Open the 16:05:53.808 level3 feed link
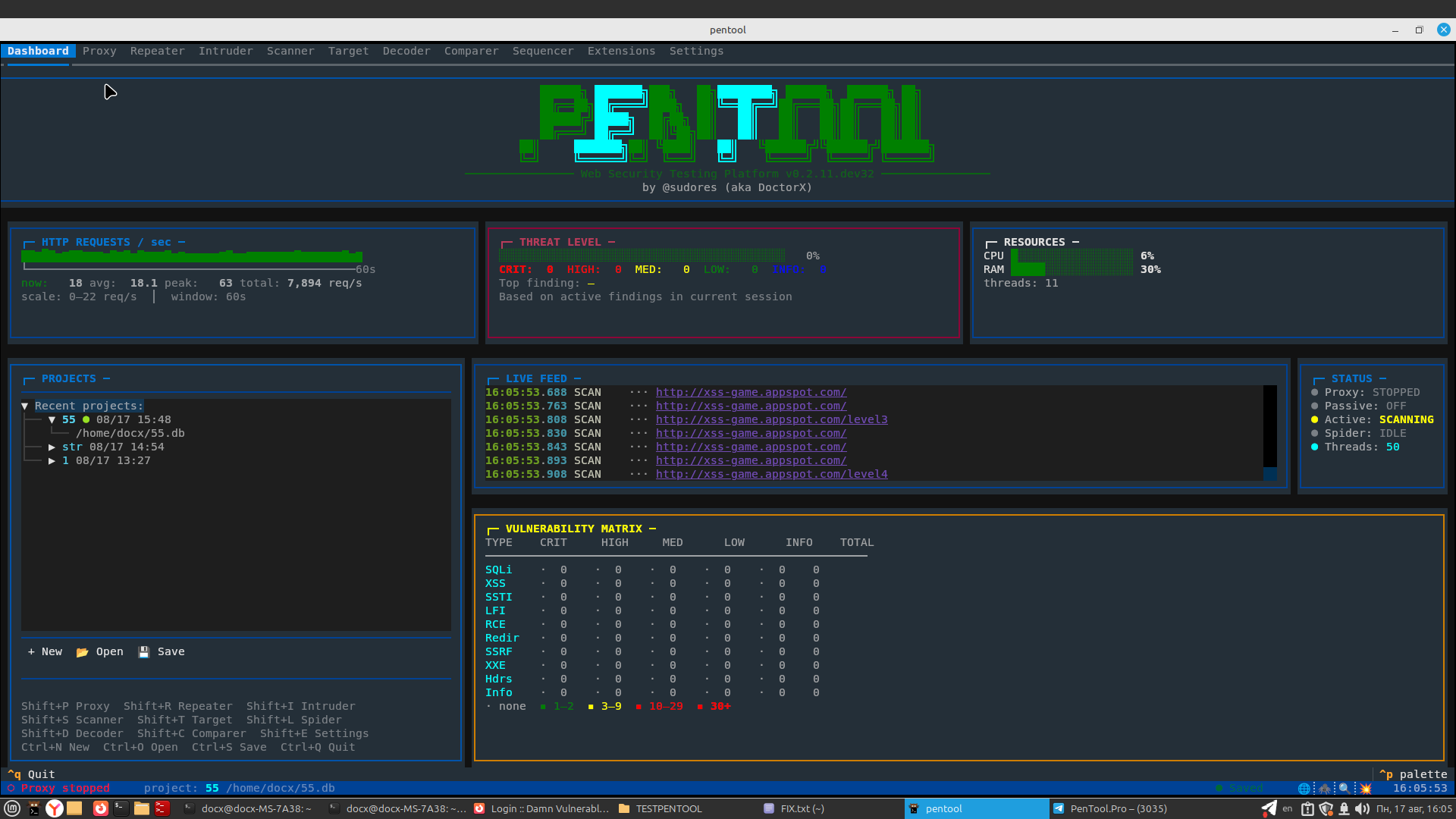This screenshot has height=819, width=1456. [x=771, y=419]
